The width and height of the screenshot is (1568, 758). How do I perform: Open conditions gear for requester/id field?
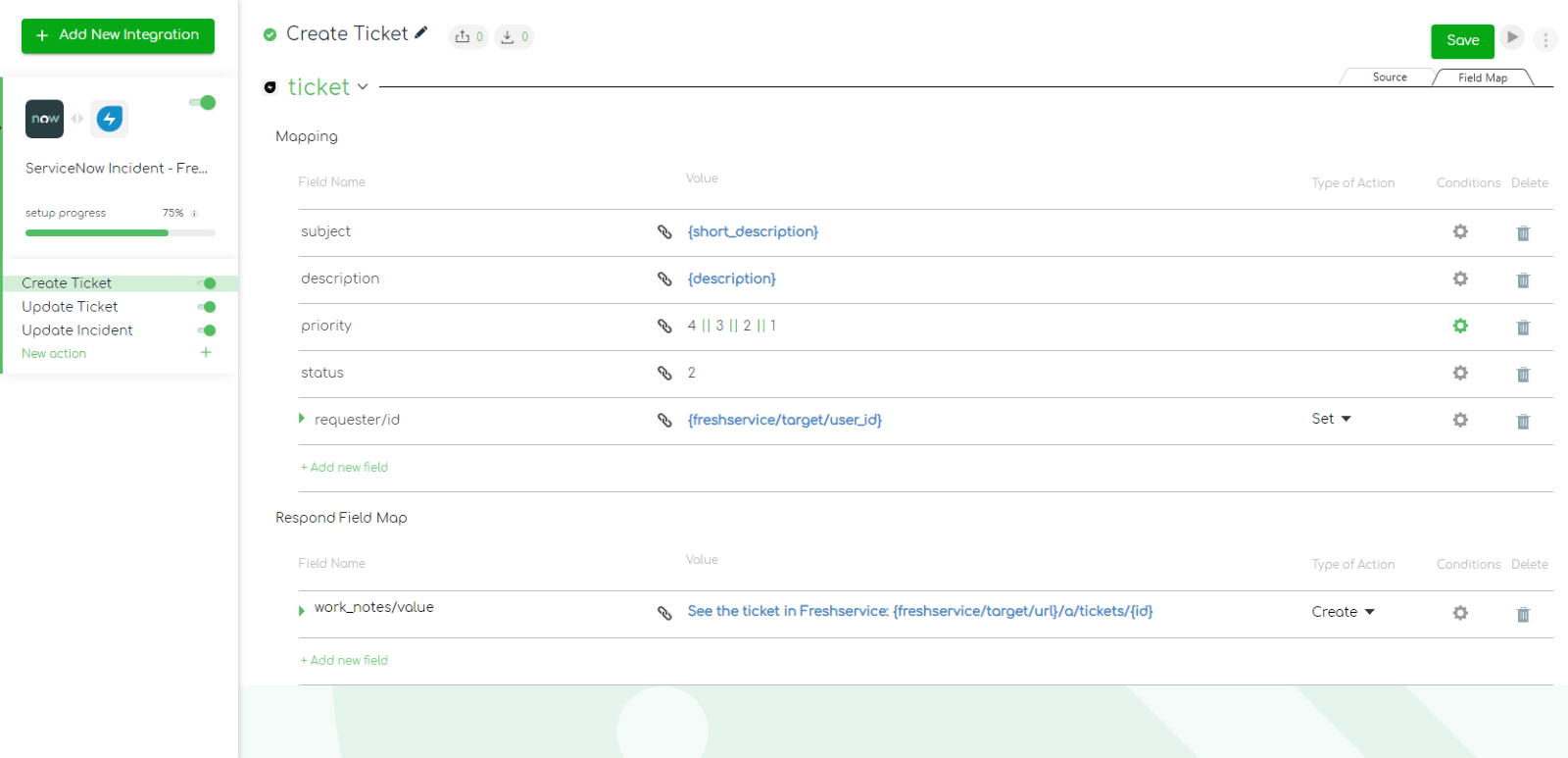coord(1460,420)
